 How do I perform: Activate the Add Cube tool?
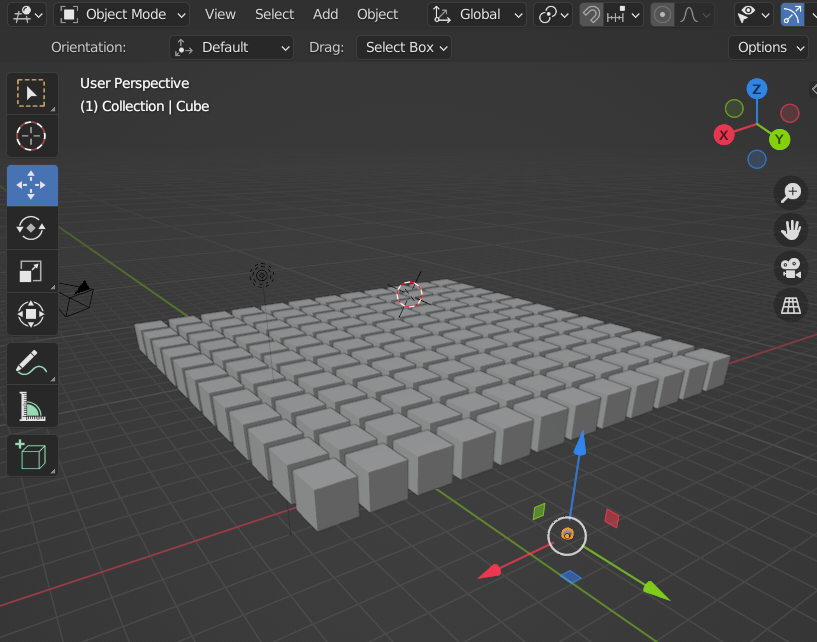click(x=32, y=455)
